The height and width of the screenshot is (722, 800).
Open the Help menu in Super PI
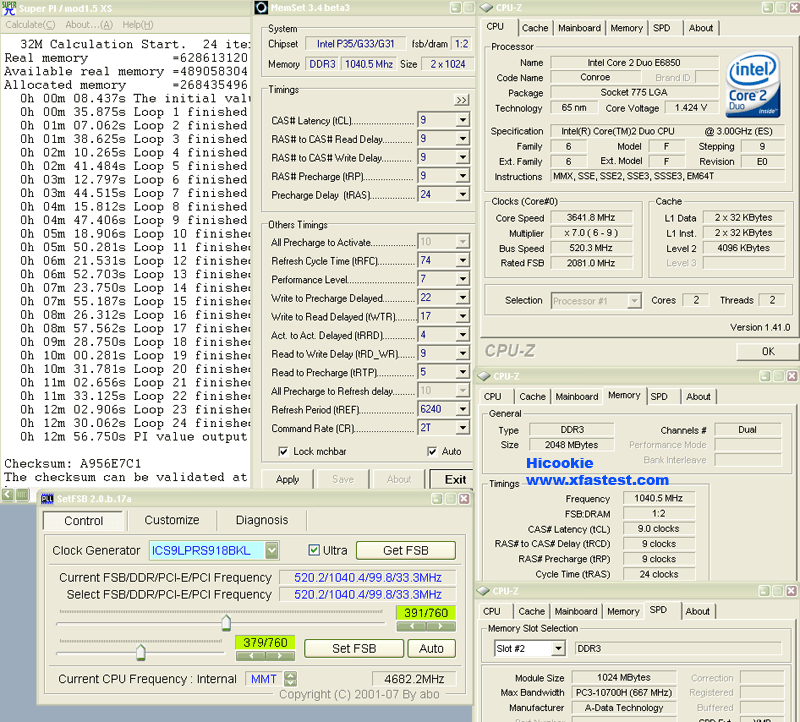137,24
